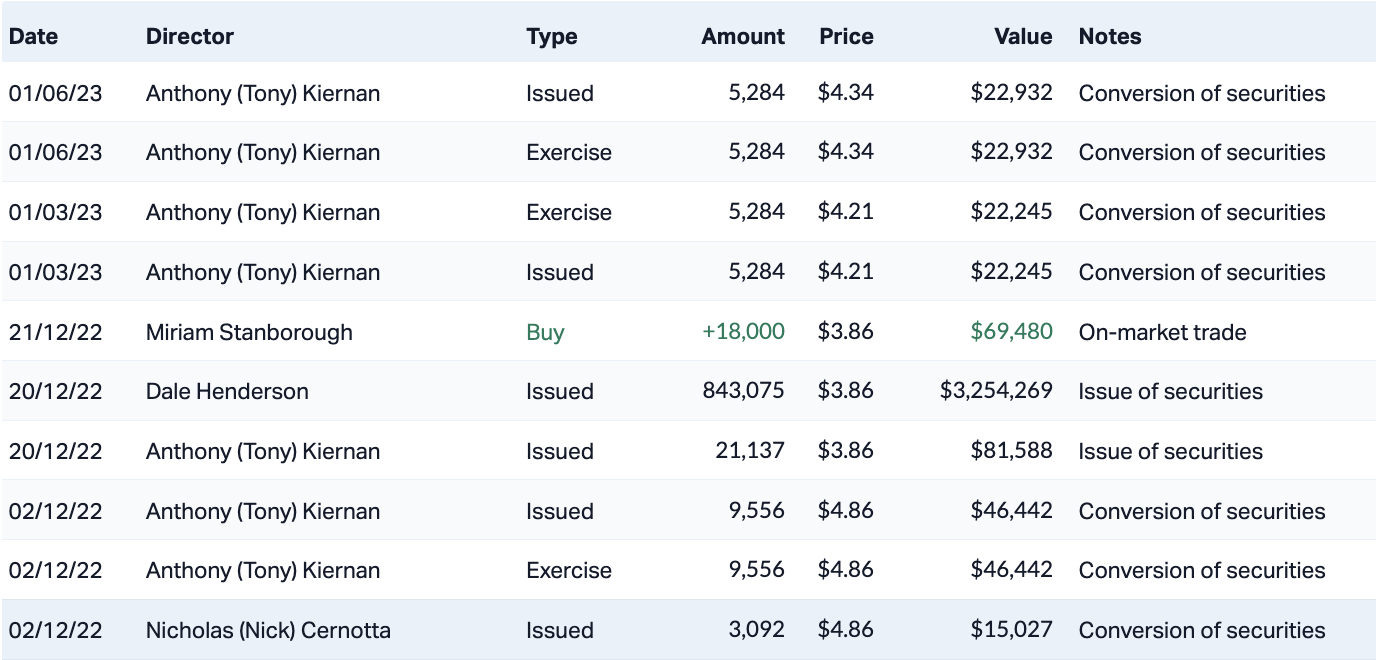Image resolution: width=1376 pixels, height=660 pixels.
Task: Open director Miriam Stanborough's name
Action: [x=249, y=332]
